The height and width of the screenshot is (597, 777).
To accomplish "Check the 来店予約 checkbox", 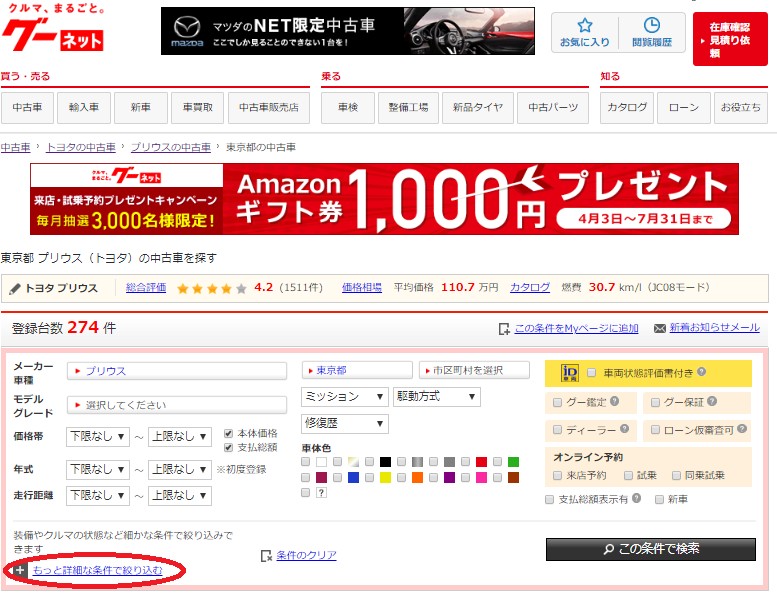I will pos(557,476).
